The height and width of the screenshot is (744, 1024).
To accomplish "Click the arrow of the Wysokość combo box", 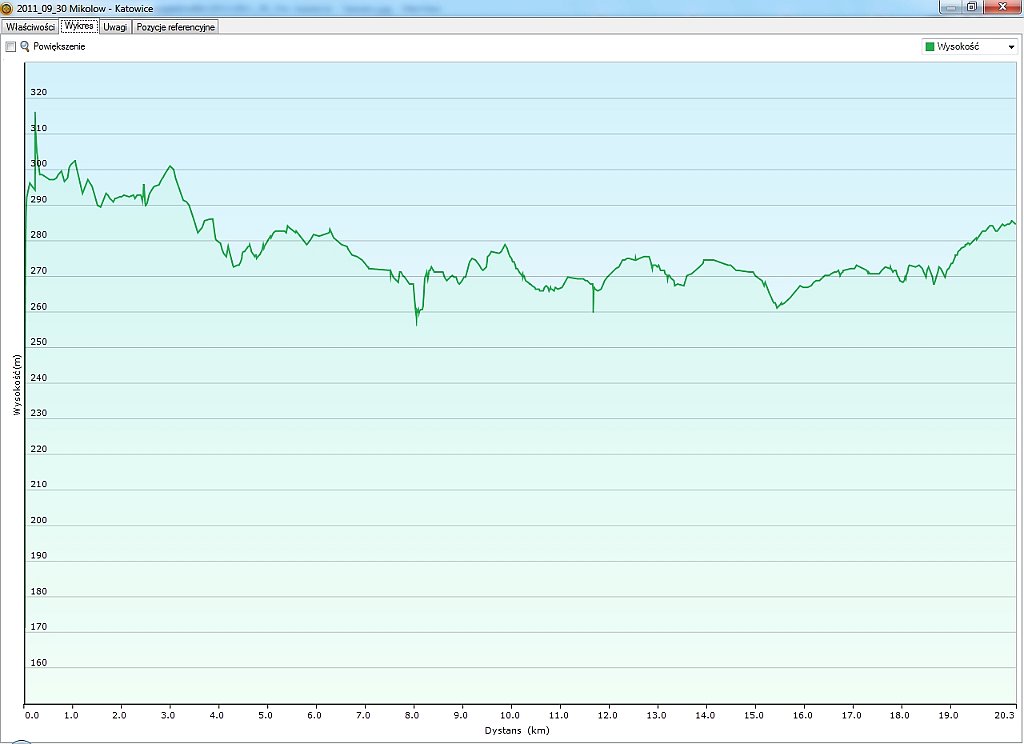I will 1011,47.
